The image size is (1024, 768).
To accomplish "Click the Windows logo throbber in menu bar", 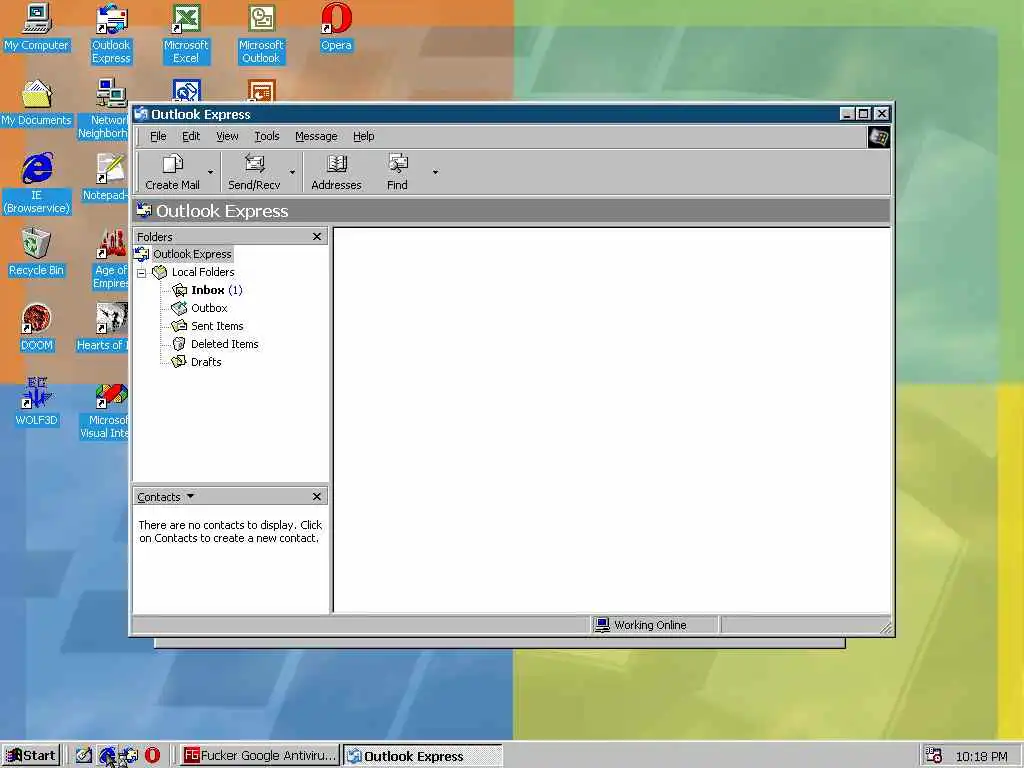I will [x=878, y=137].
